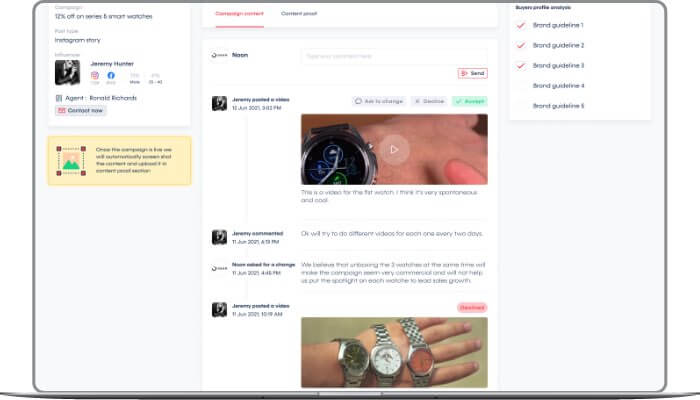
Task: Click the Instagram icon under Jeremy Hunter
Action: click(96, 75)
